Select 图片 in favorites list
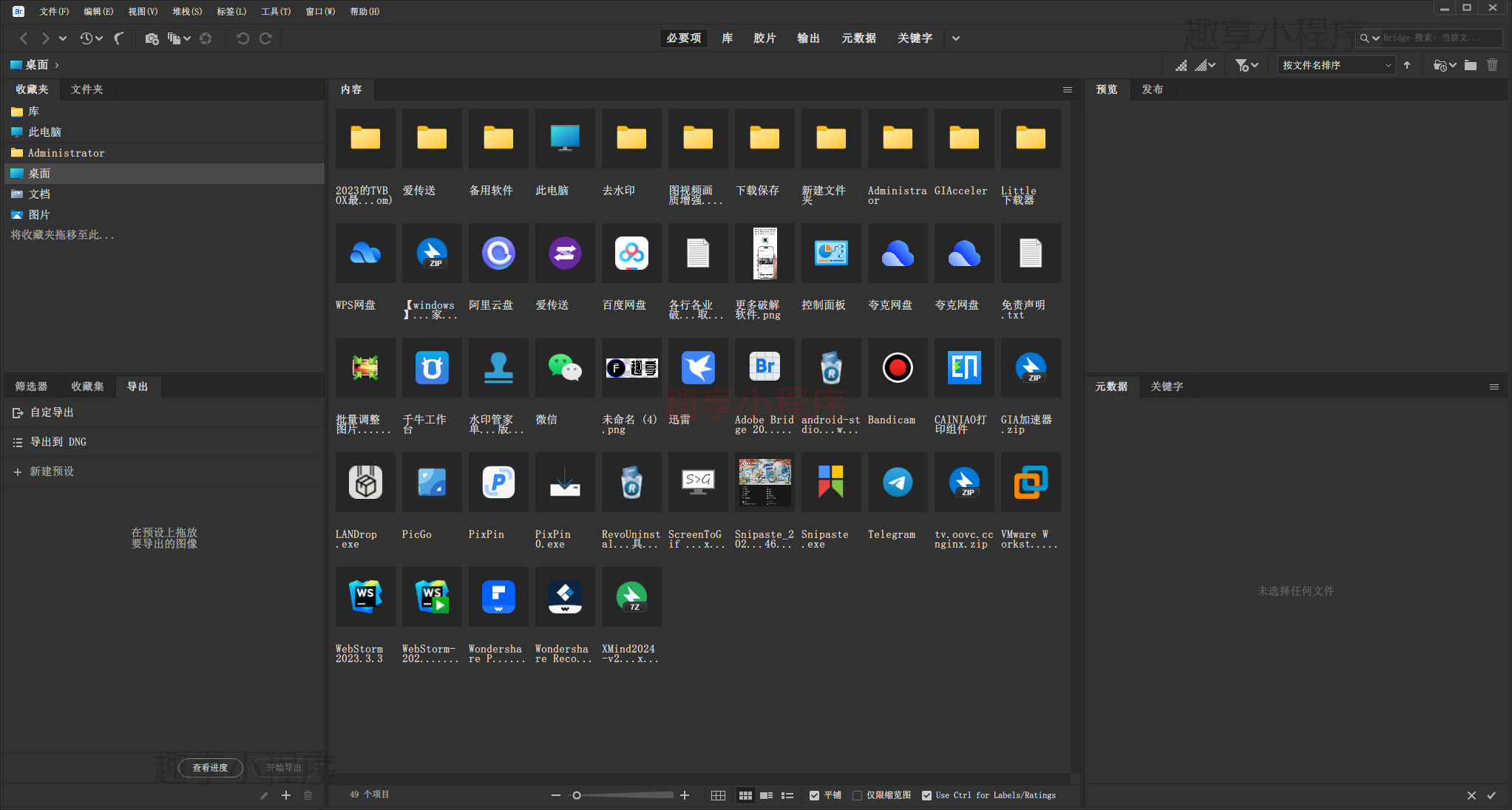This screenshot has width=1512, height=810. pyautogui.click(x=164, y=215)
